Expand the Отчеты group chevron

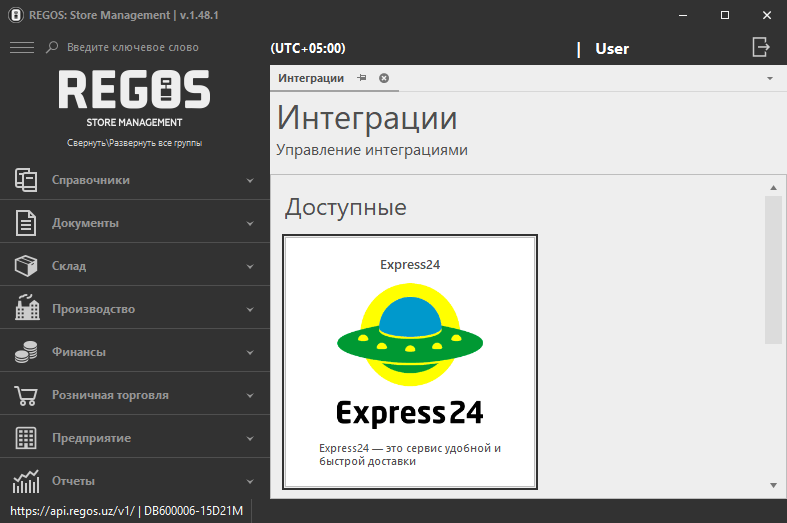coord(250,481)
